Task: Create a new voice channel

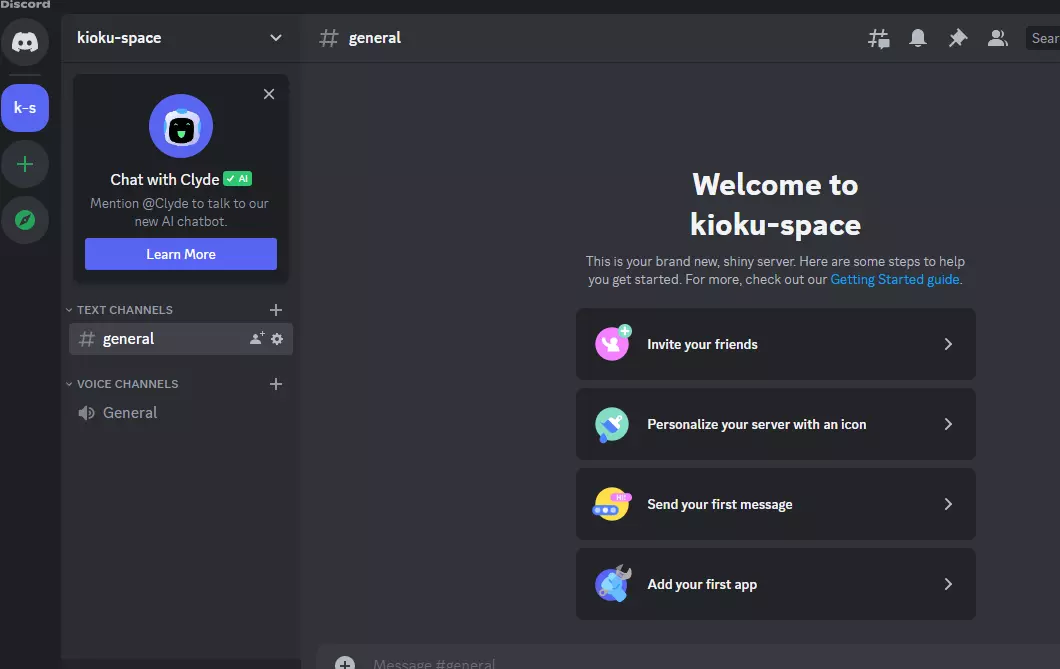Action: pyautogui.click(x=276, y=384)
